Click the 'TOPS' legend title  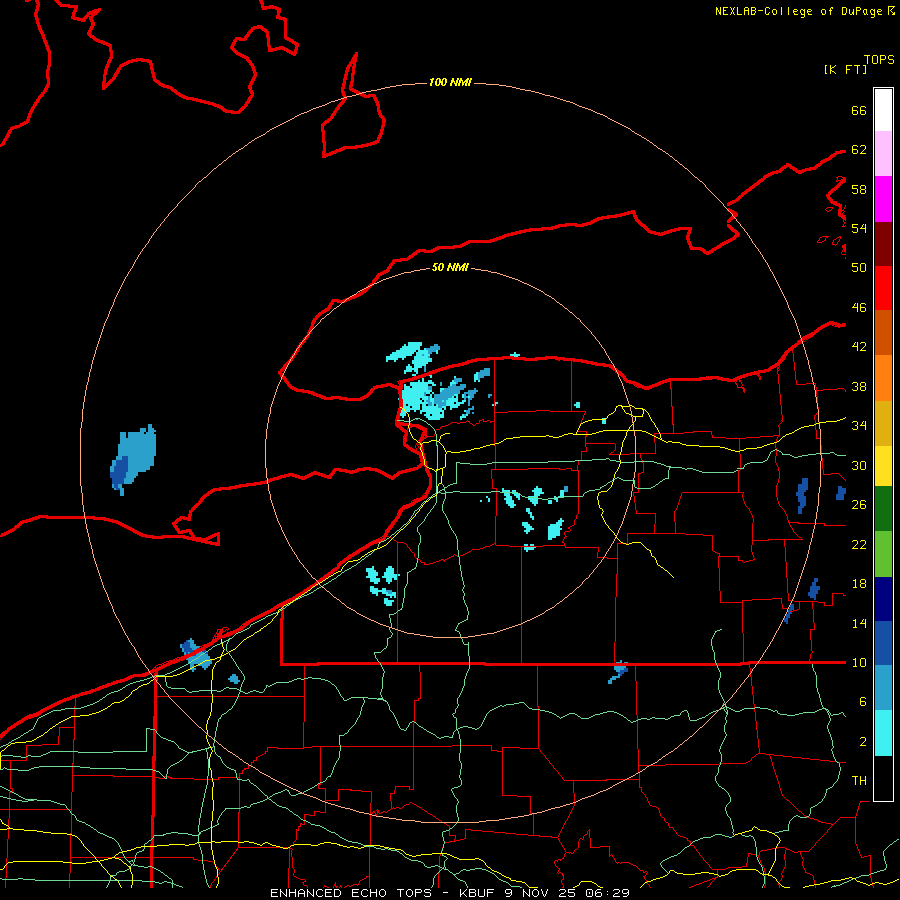(879, 60)
